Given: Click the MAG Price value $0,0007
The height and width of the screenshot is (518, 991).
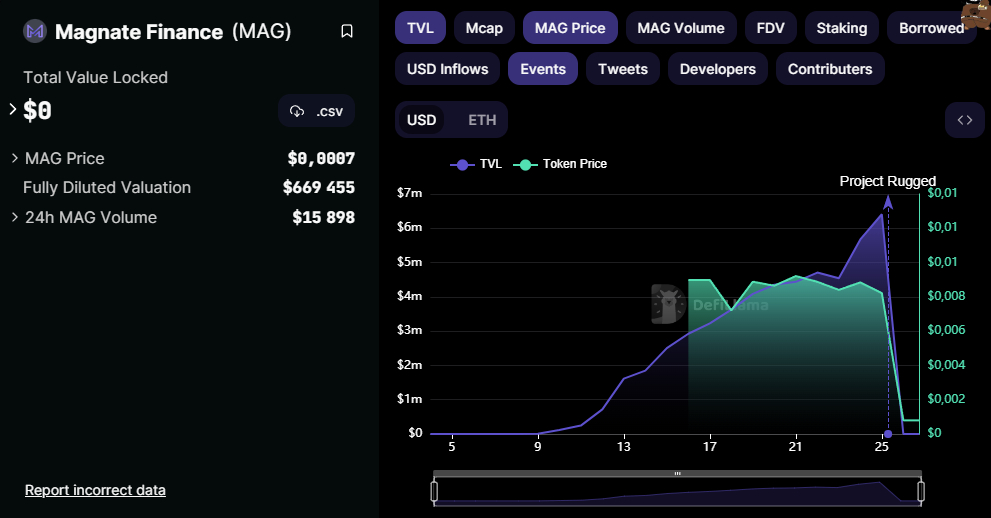Looking at the screenshot, I should click(x=321, y=158).
